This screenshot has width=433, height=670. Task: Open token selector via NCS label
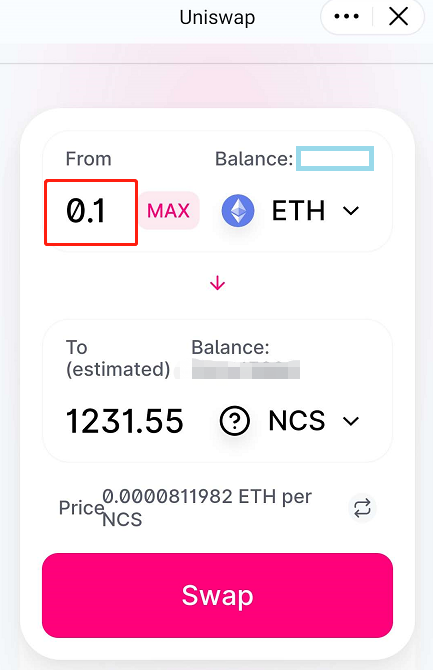pyautogui.click(x=297, y=421)
